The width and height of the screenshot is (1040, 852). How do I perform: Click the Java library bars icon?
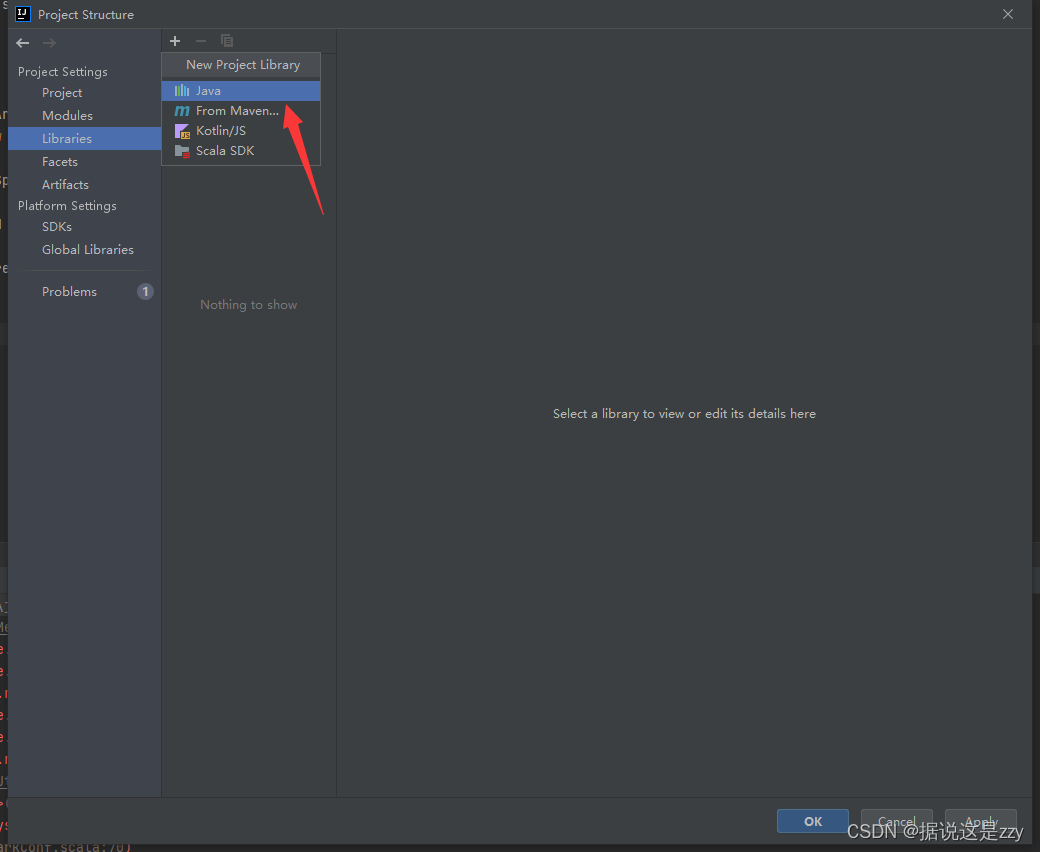click(x=182, y=90)
